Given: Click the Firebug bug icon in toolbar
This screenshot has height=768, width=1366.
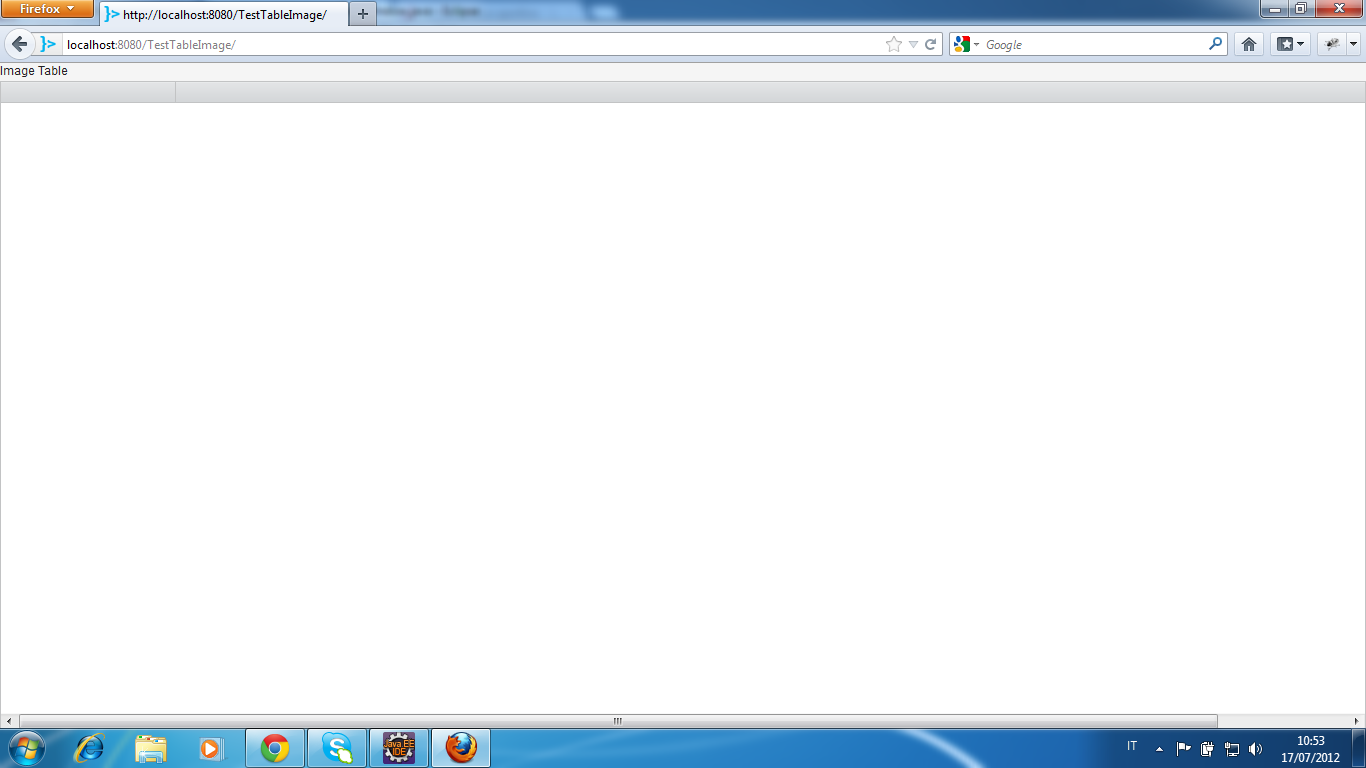Looking at the screenshot, I should (x=1331, y=44).
